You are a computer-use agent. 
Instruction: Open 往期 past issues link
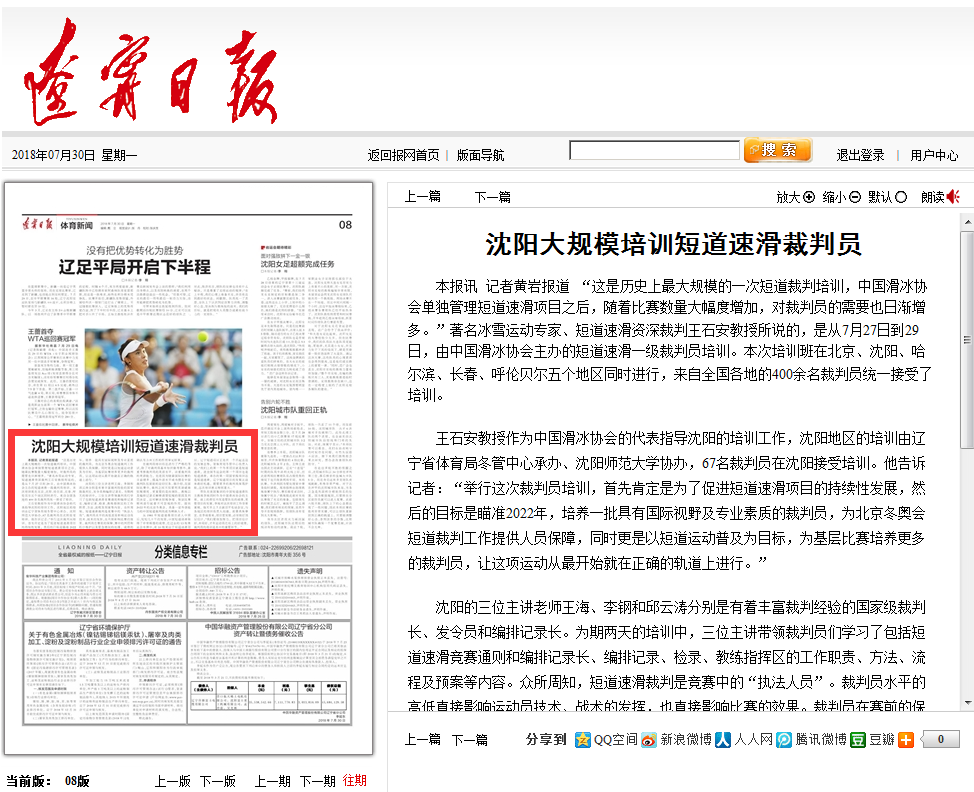point(355,781)
